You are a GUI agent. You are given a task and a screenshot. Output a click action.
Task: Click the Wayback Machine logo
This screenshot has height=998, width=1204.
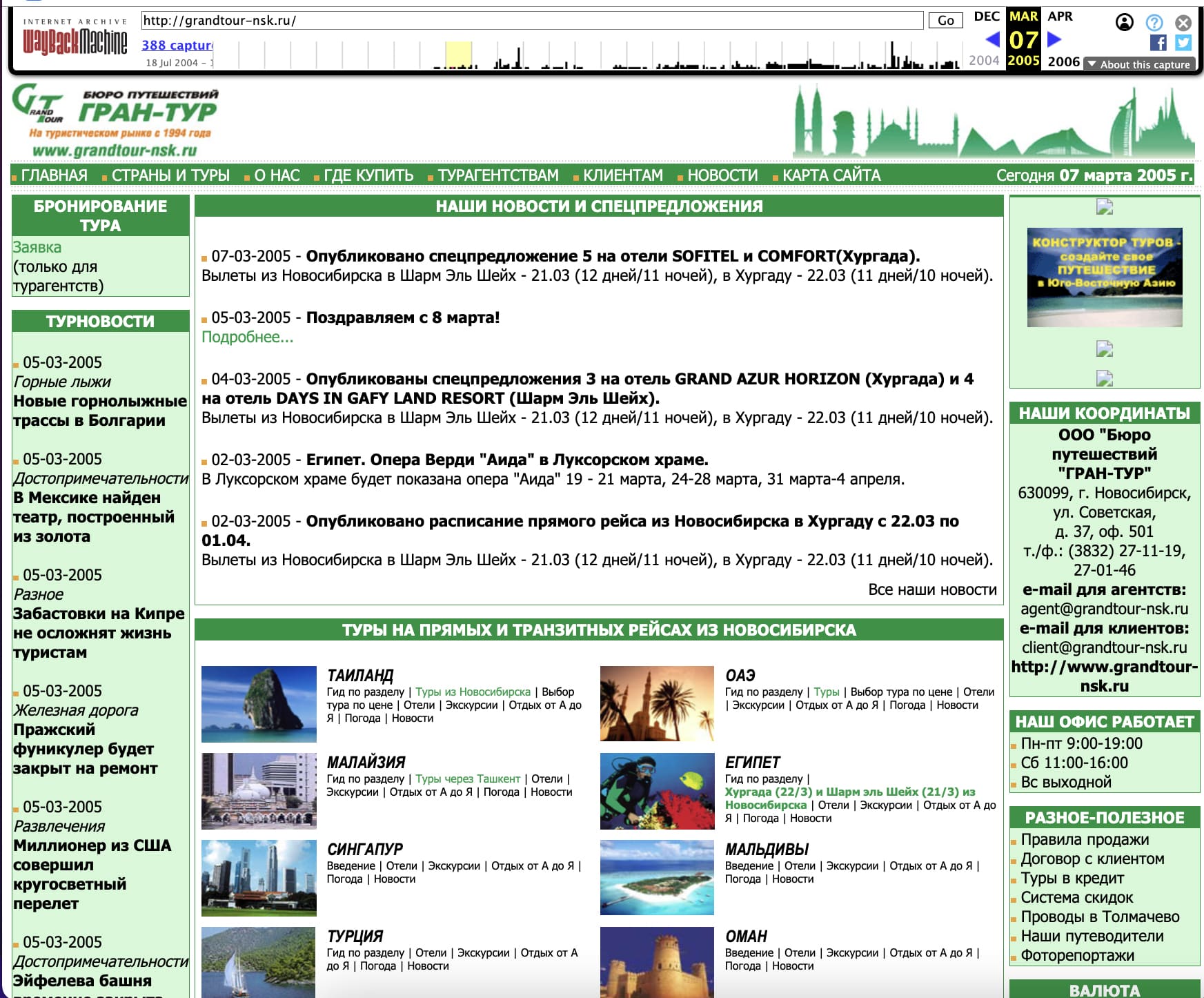(x=75, y=40)
